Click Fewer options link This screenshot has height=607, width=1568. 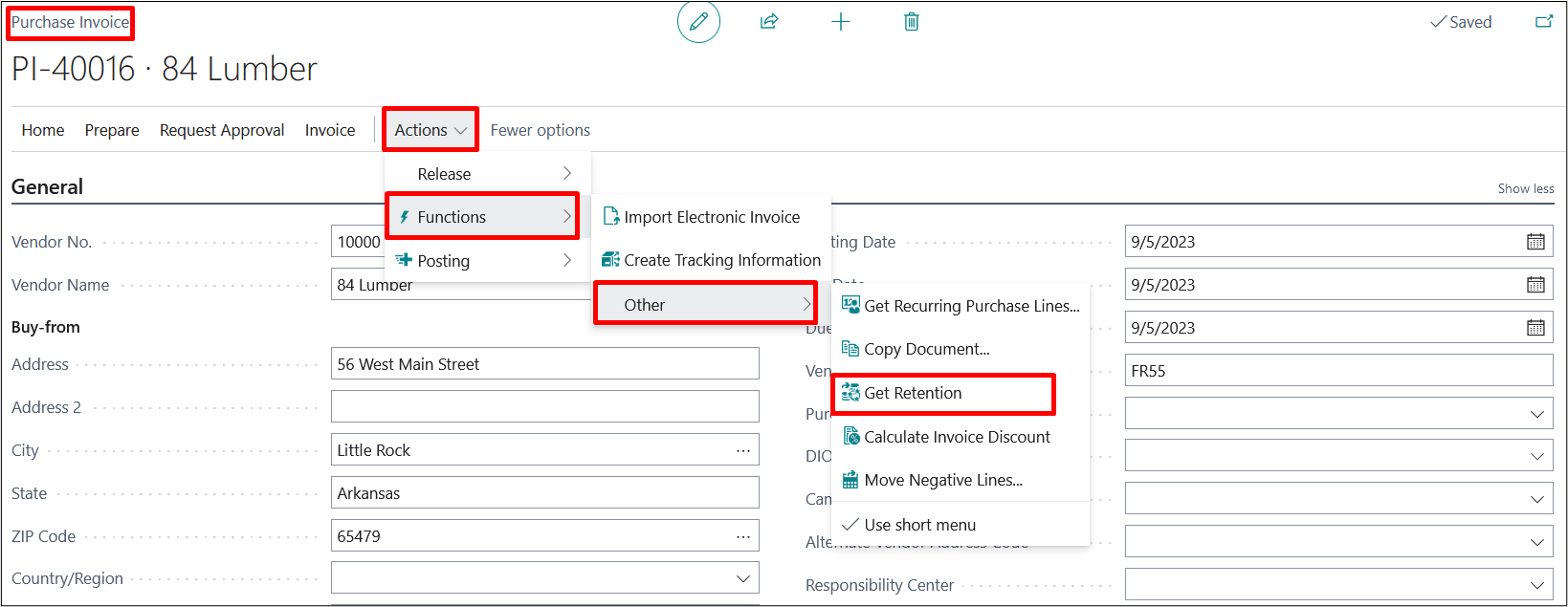pyautogui.click(x=540, y=130)
